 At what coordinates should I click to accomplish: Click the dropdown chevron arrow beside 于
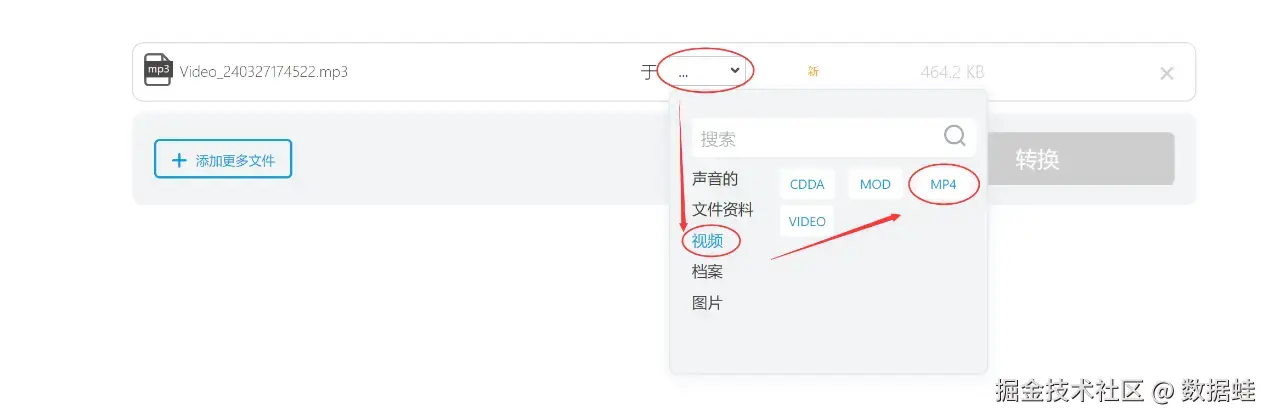[x=735, y=70]
